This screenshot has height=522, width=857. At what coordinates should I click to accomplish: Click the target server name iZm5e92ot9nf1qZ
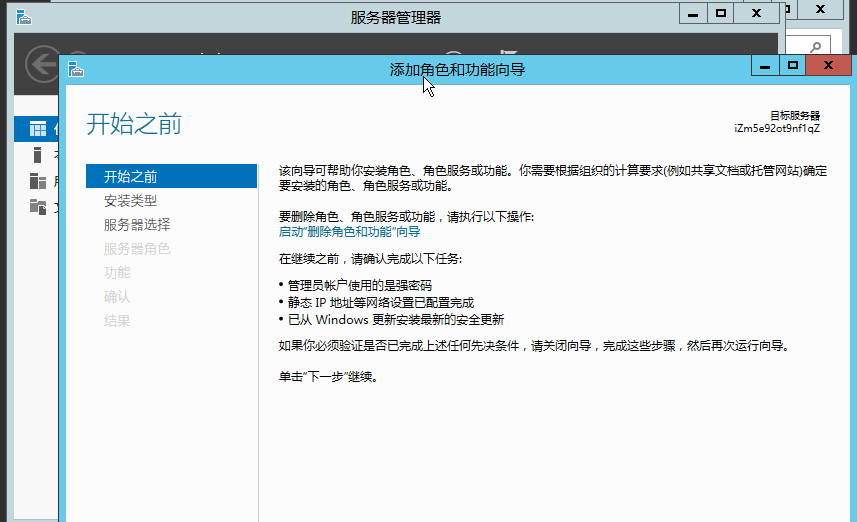pyautogui.click(x=777, y=128)
